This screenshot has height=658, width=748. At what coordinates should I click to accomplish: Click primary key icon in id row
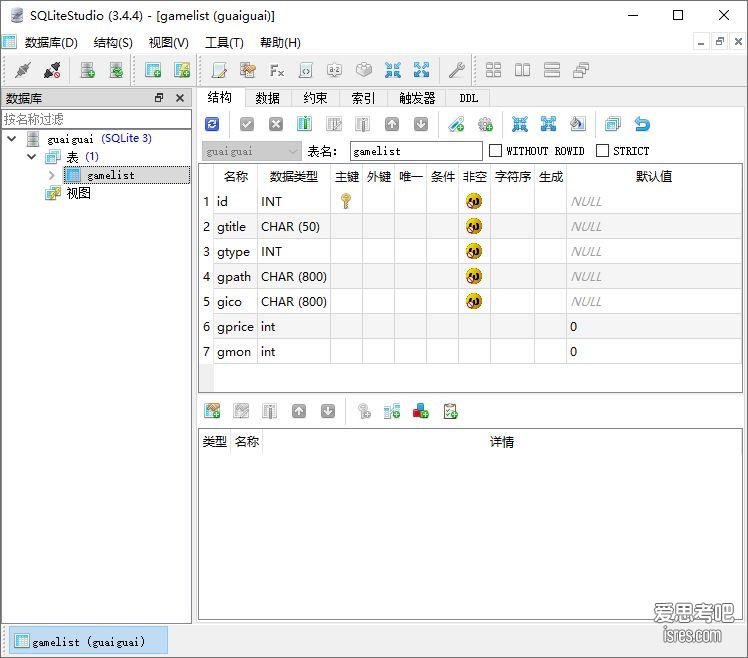[346, 201]
